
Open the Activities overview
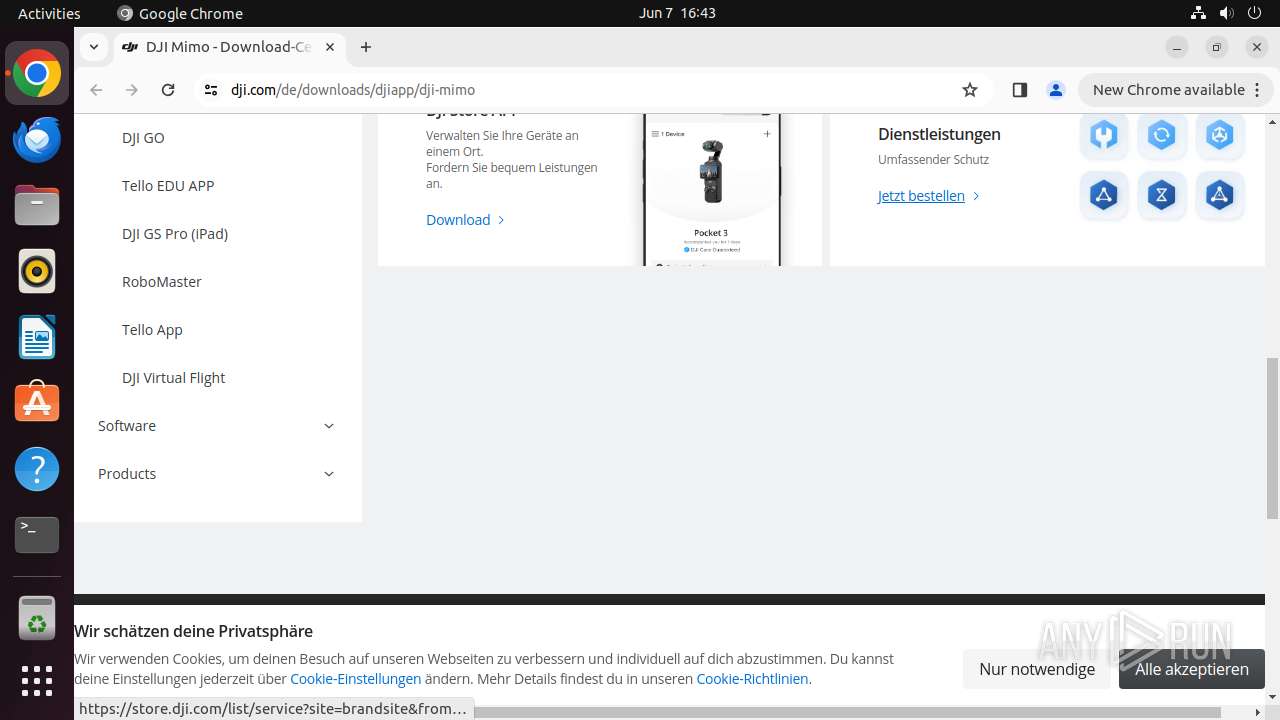tap(49, 13)
